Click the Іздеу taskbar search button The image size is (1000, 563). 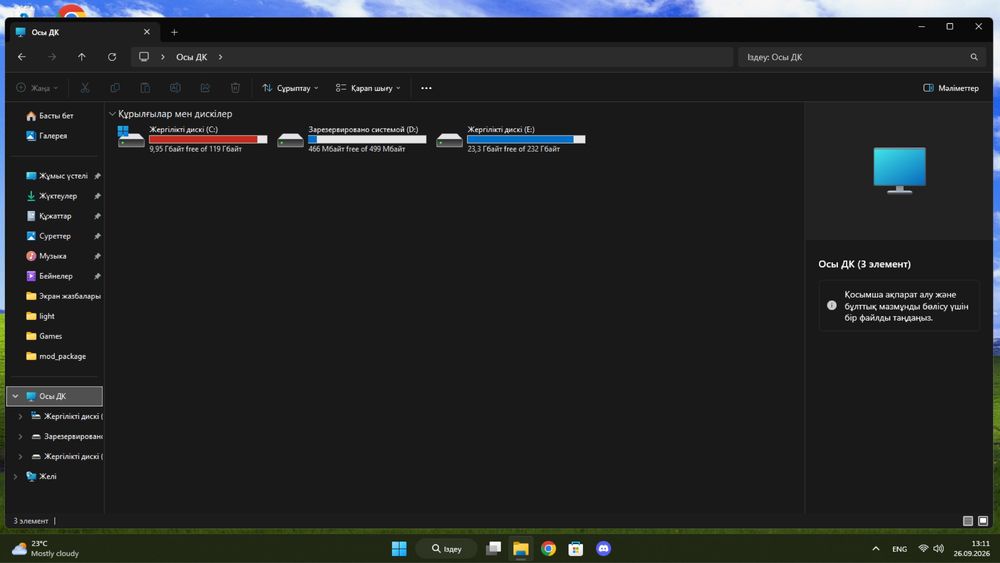tap(446, 548)
